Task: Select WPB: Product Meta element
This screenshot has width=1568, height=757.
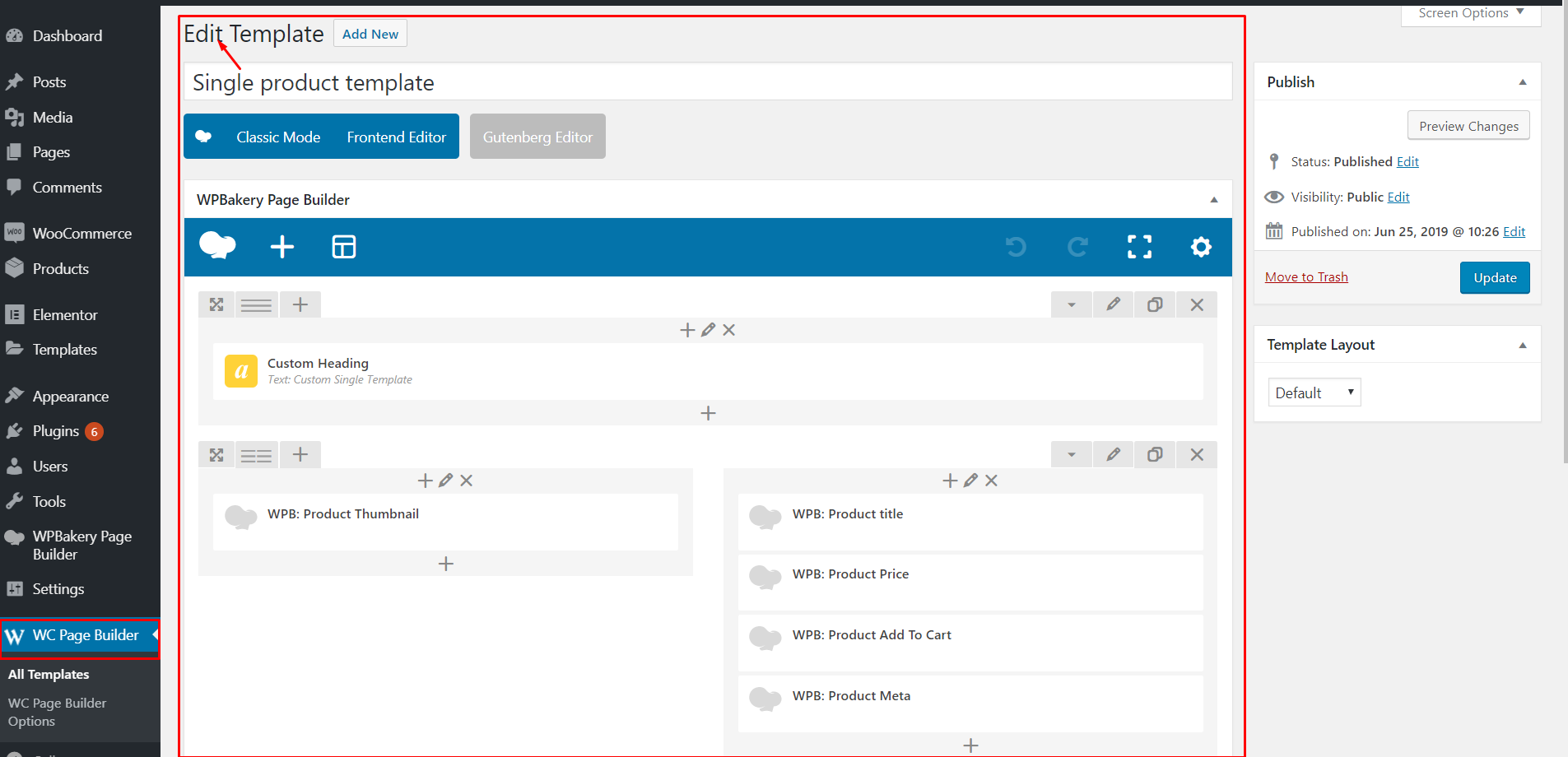Action: coord(970,704)
